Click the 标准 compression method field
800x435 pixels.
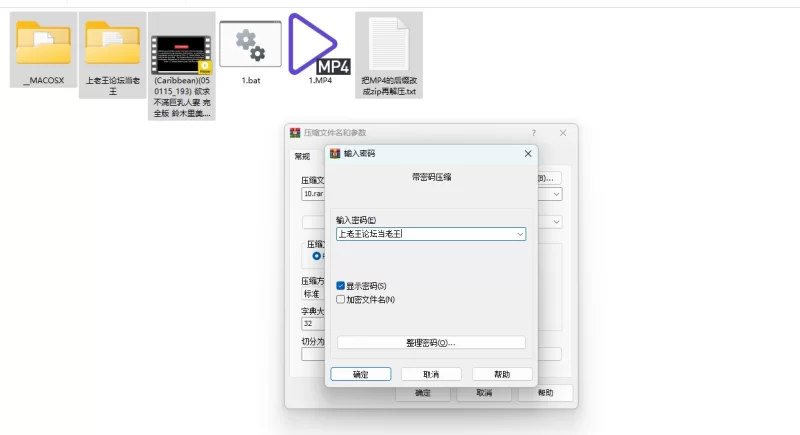tap(313, 294)
